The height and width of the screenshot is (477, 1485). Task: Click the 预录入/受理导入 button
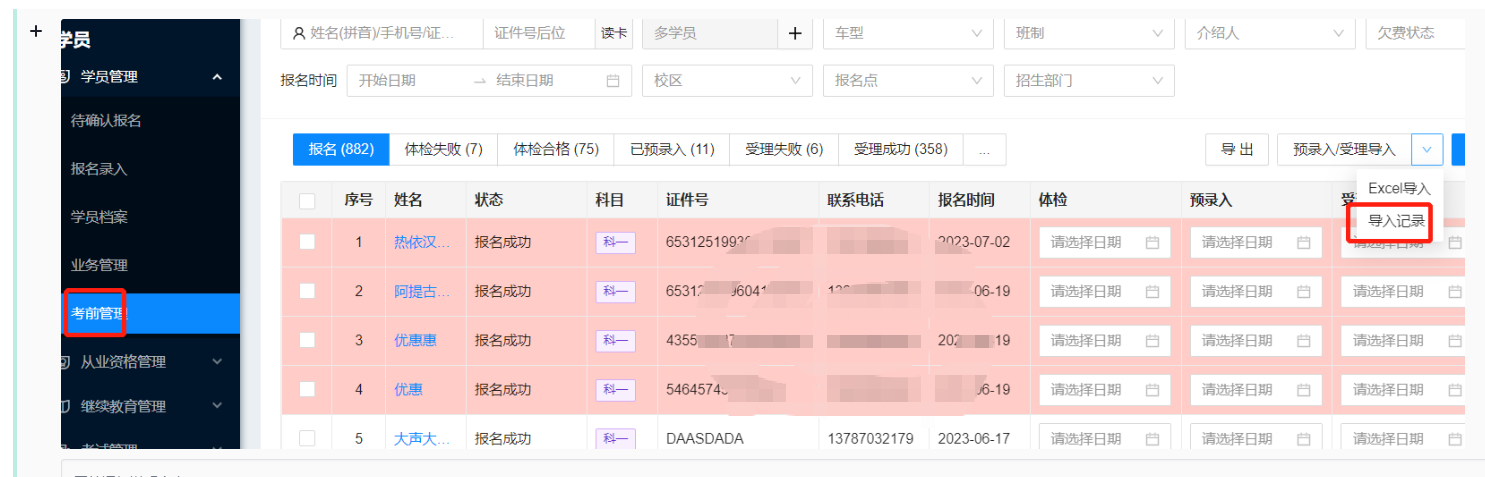coord(1344,150)
